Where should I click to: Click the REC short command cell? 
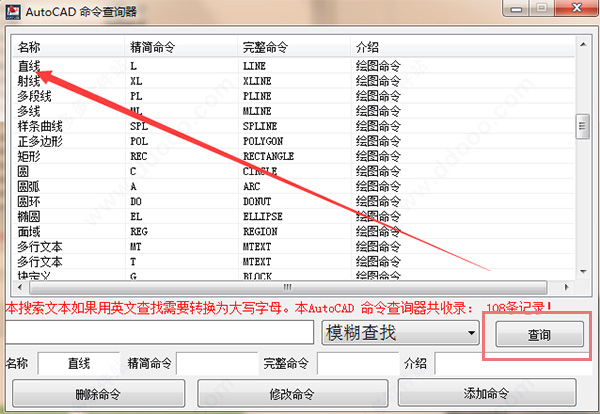[x=139, y=156]
